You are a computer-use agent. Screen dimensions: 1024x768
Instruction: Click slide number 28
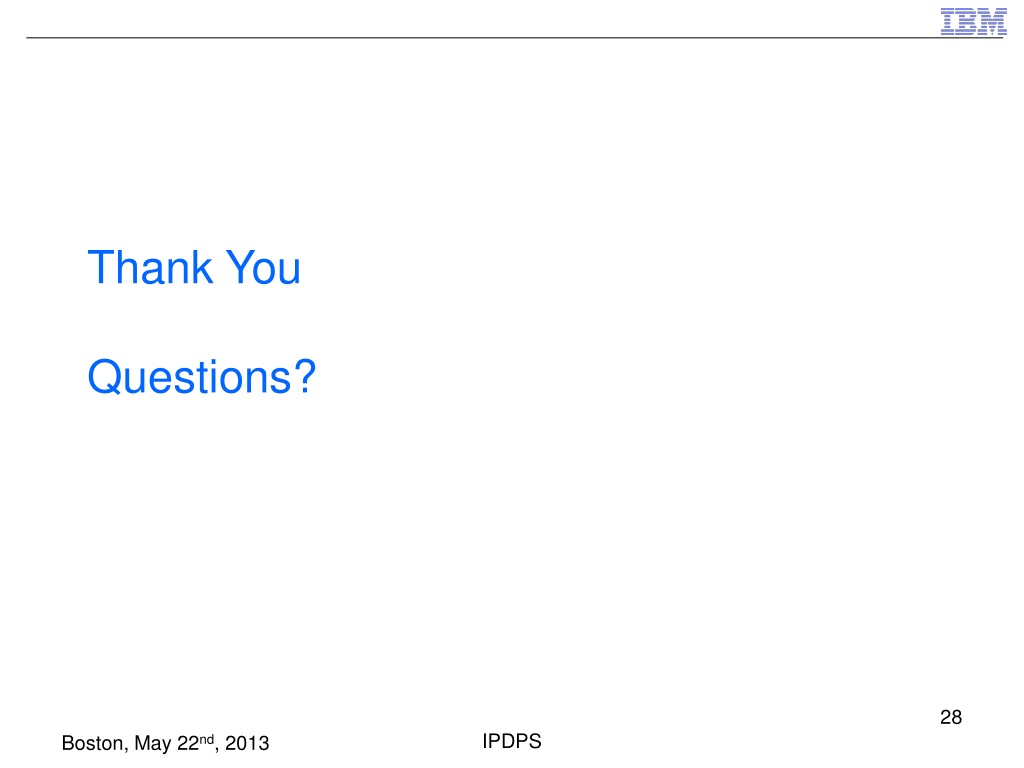click(x=951, y=717)
